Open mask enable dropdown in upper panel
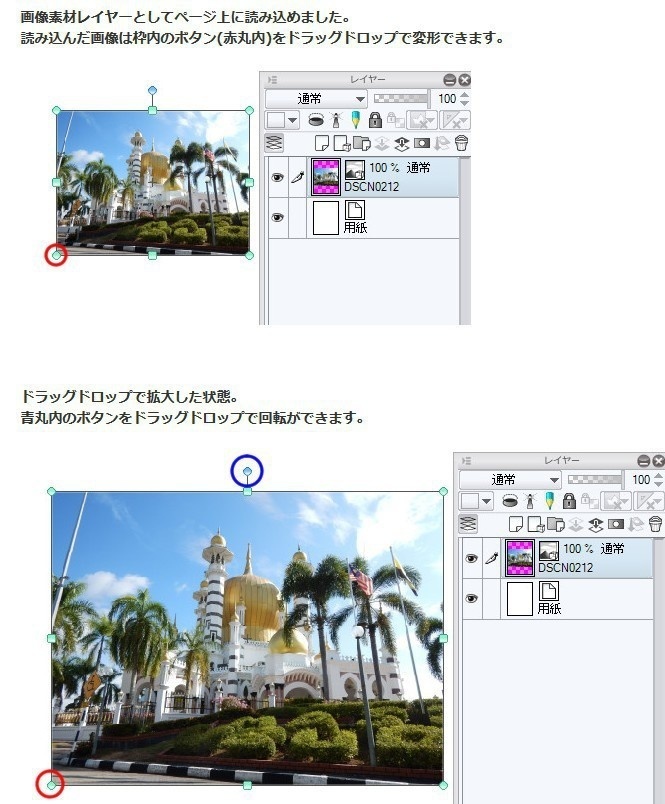Screen dimensions: 665x804 coord(422,120)
